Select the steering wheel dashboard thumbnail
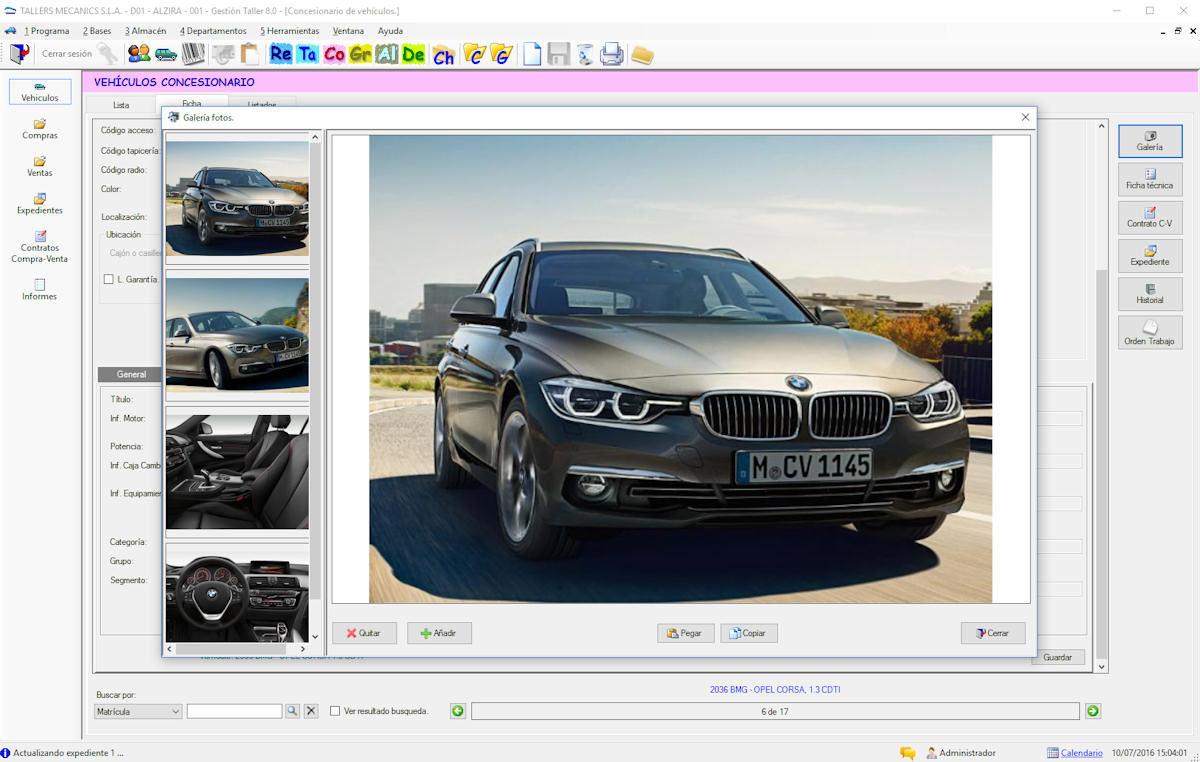Screen dimensions: 1200x762 click(x=237, y=598)
